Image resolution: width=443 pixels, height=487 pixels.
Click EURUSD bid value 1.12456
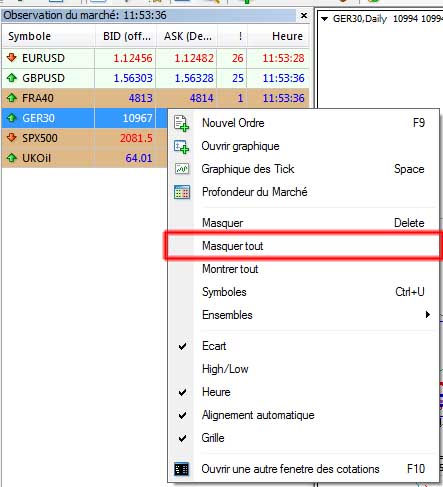point(133,58)
